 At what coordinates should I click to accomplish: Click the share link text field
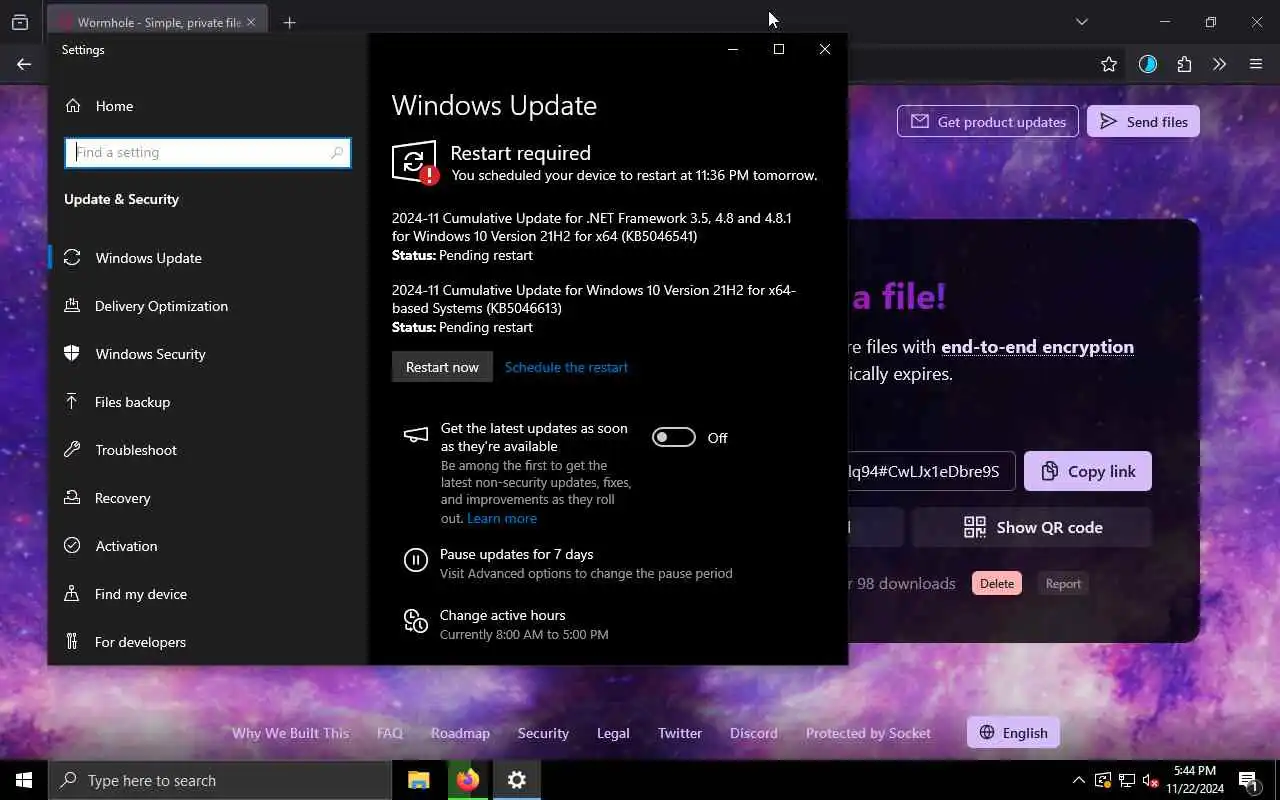point(932,471)
